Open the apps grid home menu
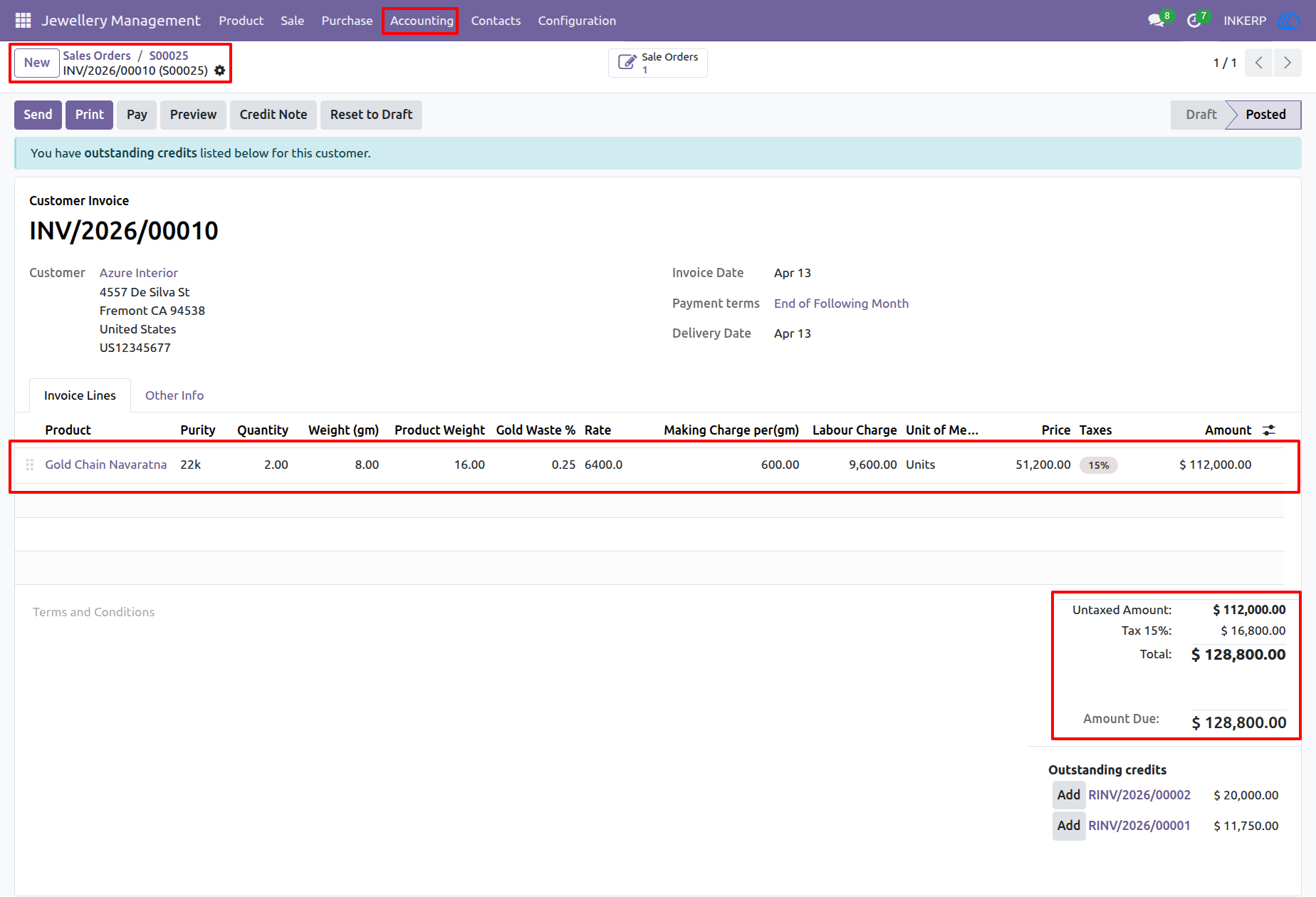This screenshot has width=1316, height=897. pos(23,21)
